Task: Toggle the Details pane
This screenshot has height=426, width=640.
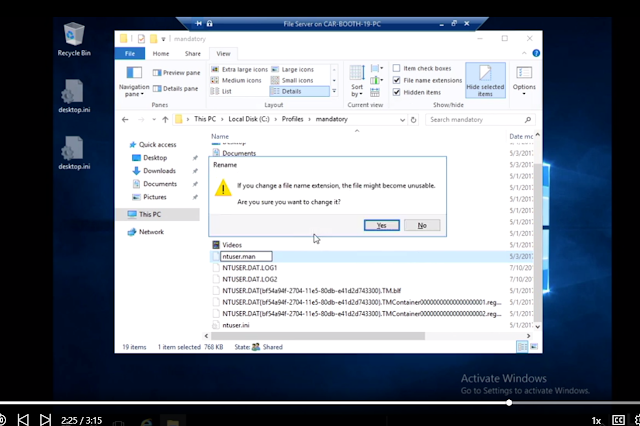Action: (x=176, y=89)
